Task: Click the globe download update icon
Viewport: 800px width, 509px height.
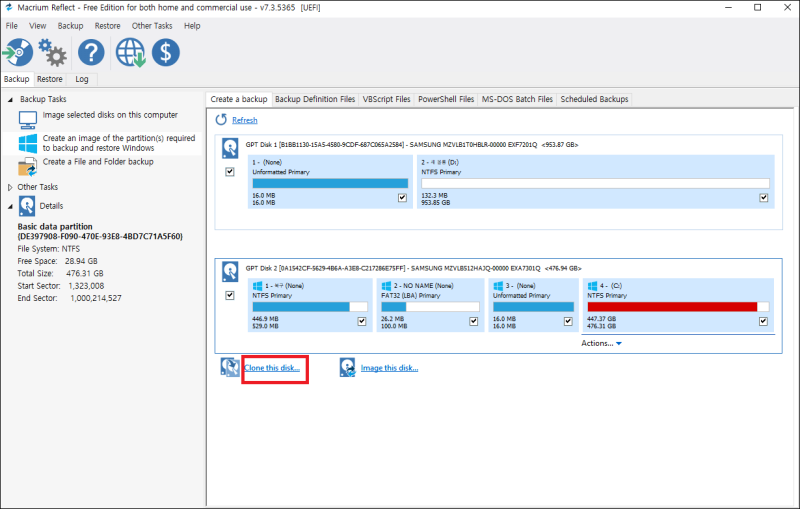Action: [x=131, y=53]
